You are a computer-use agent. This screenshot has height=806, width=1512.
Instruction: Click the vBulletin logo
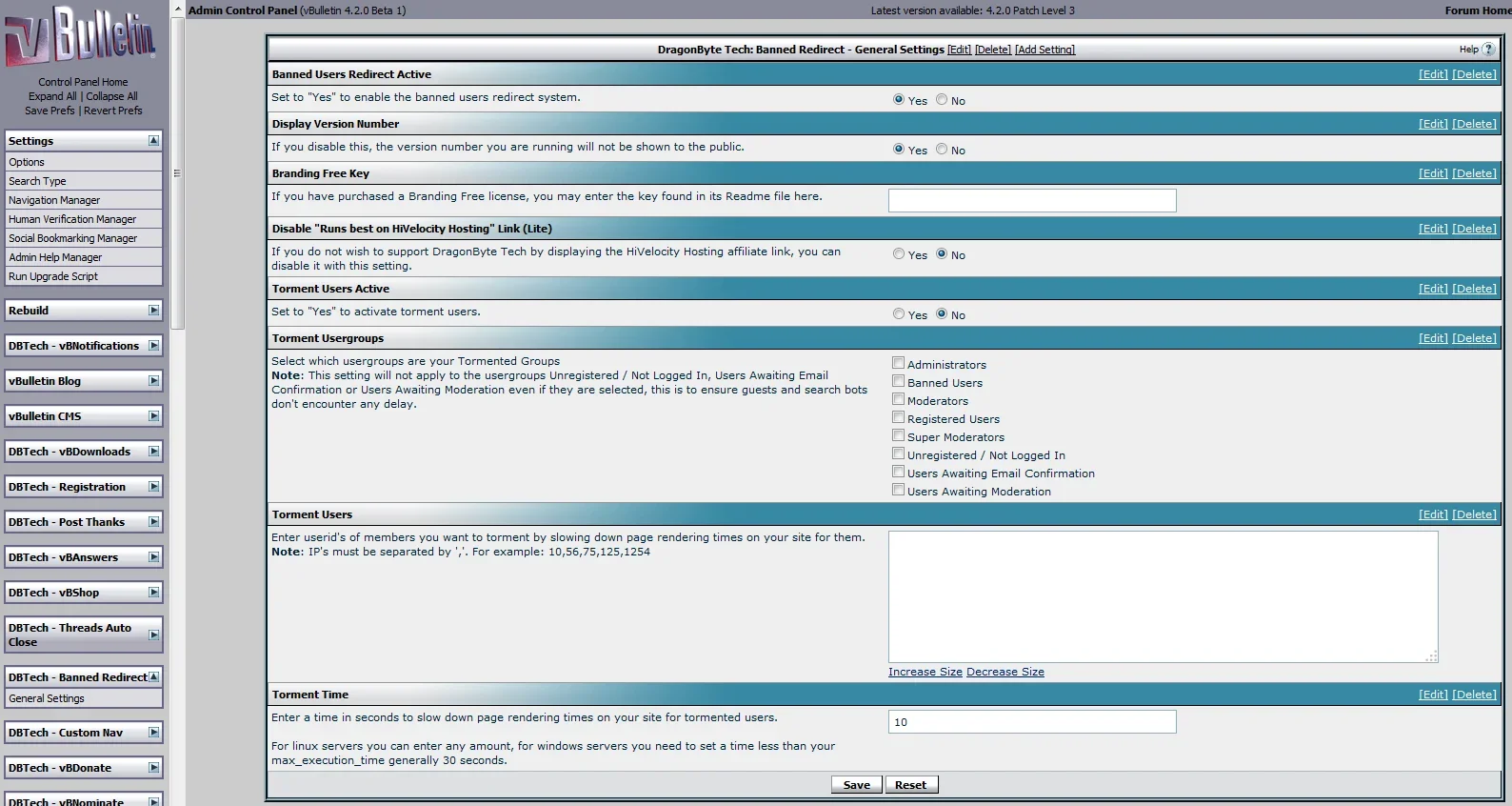[x=80, y=36]
